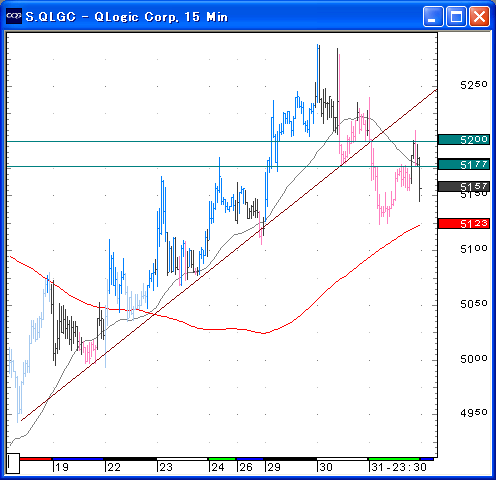The image size is (496, 480).
Task: Click date label 24 on time axis
Action: [x=218, y=467]
